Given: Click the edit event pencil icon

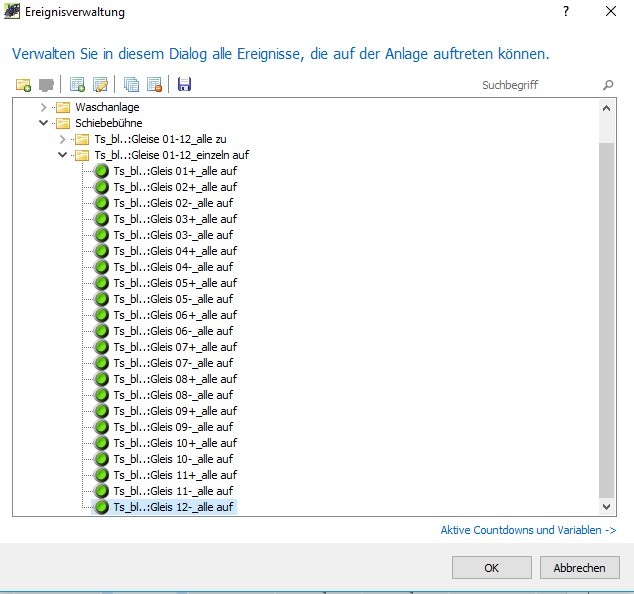Looking at the screenshot, I should [x=100, y=85].
